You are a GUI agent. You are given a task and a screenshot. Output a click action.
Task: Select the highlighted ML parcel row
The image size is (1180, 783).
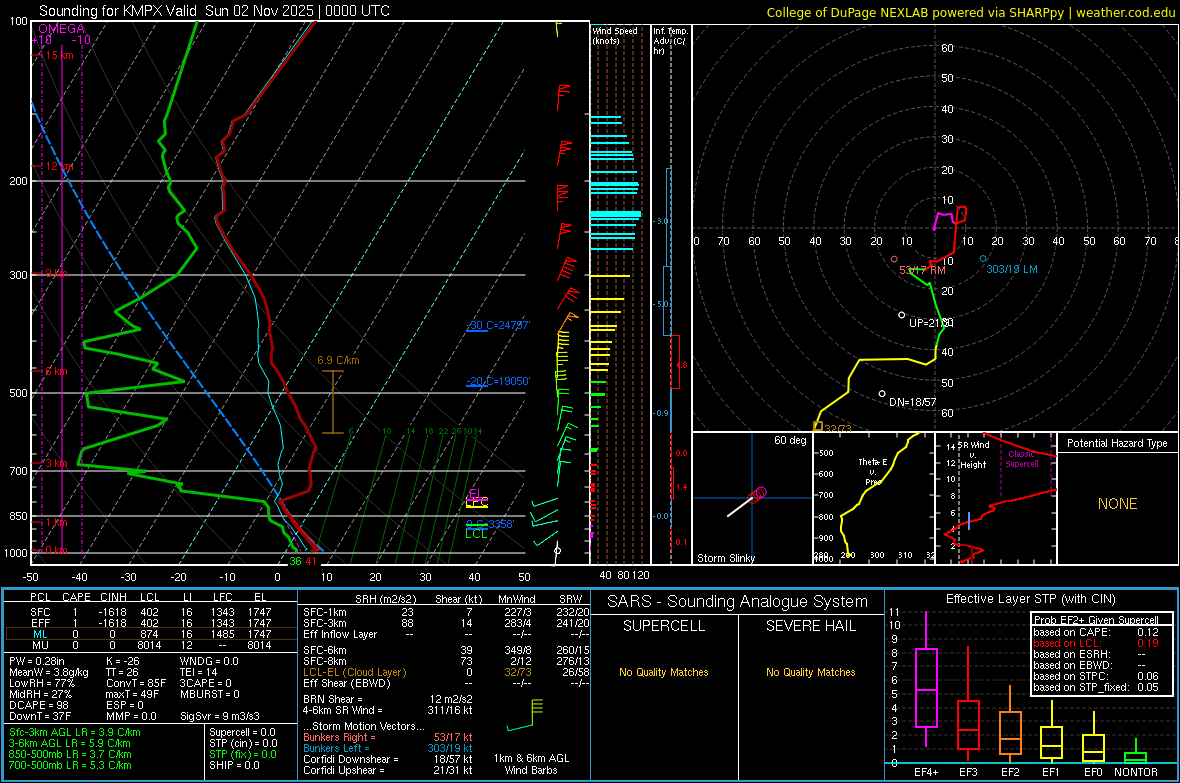pos(151,634)
